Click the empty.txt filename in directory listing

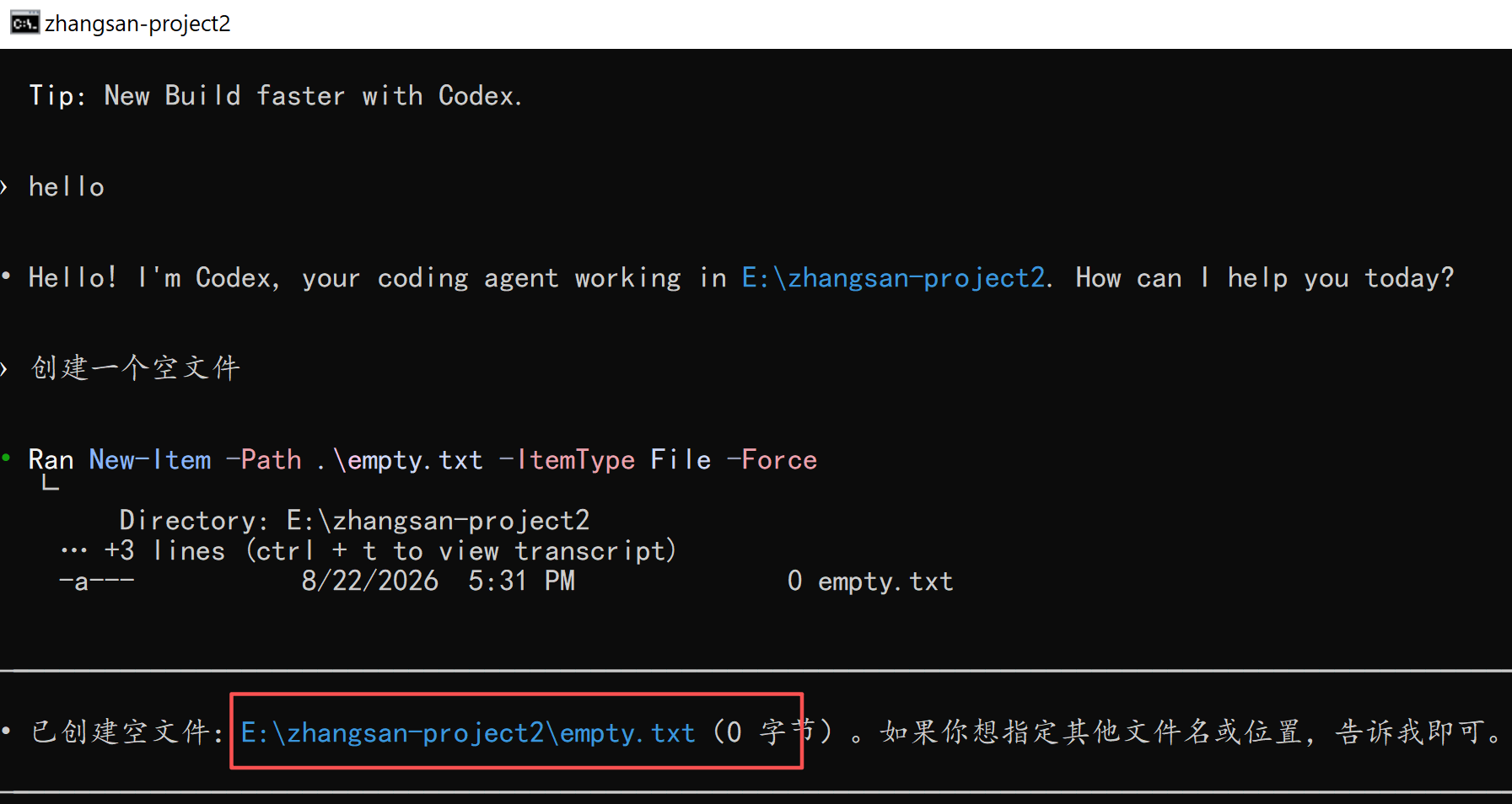[x=885, y=582]
